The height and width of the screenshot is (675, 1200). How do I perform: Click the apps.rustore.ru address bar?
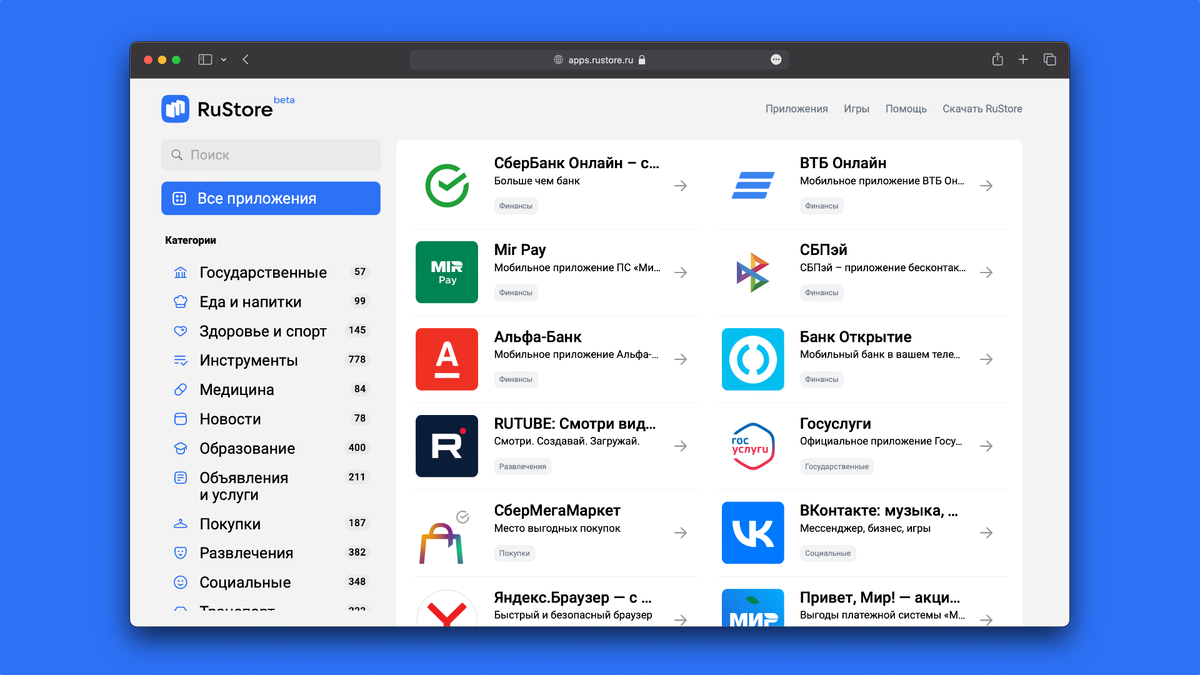(599, 60)
